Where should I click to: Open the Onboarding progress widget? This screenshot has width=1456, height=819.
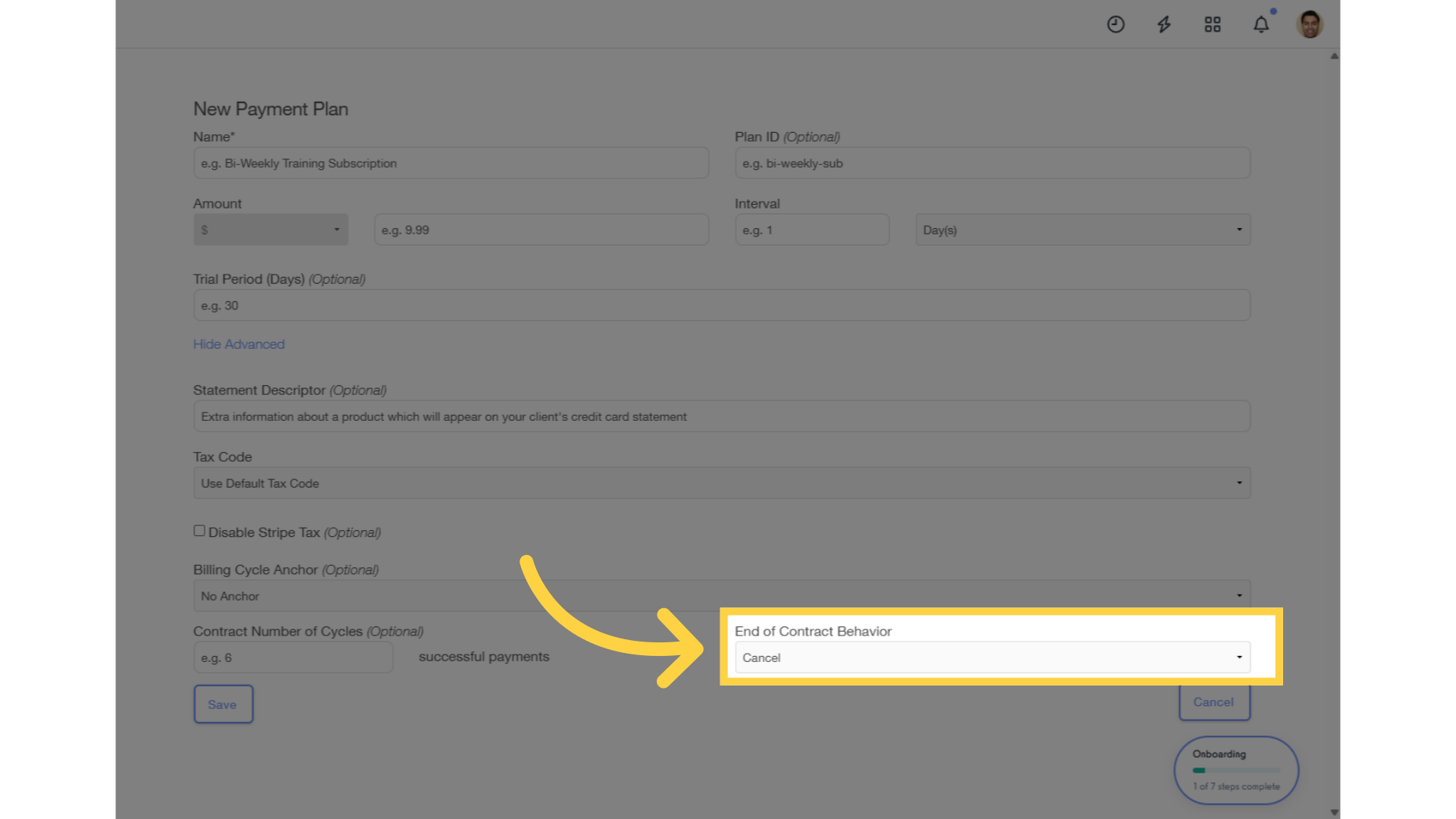coord(1236,770)
